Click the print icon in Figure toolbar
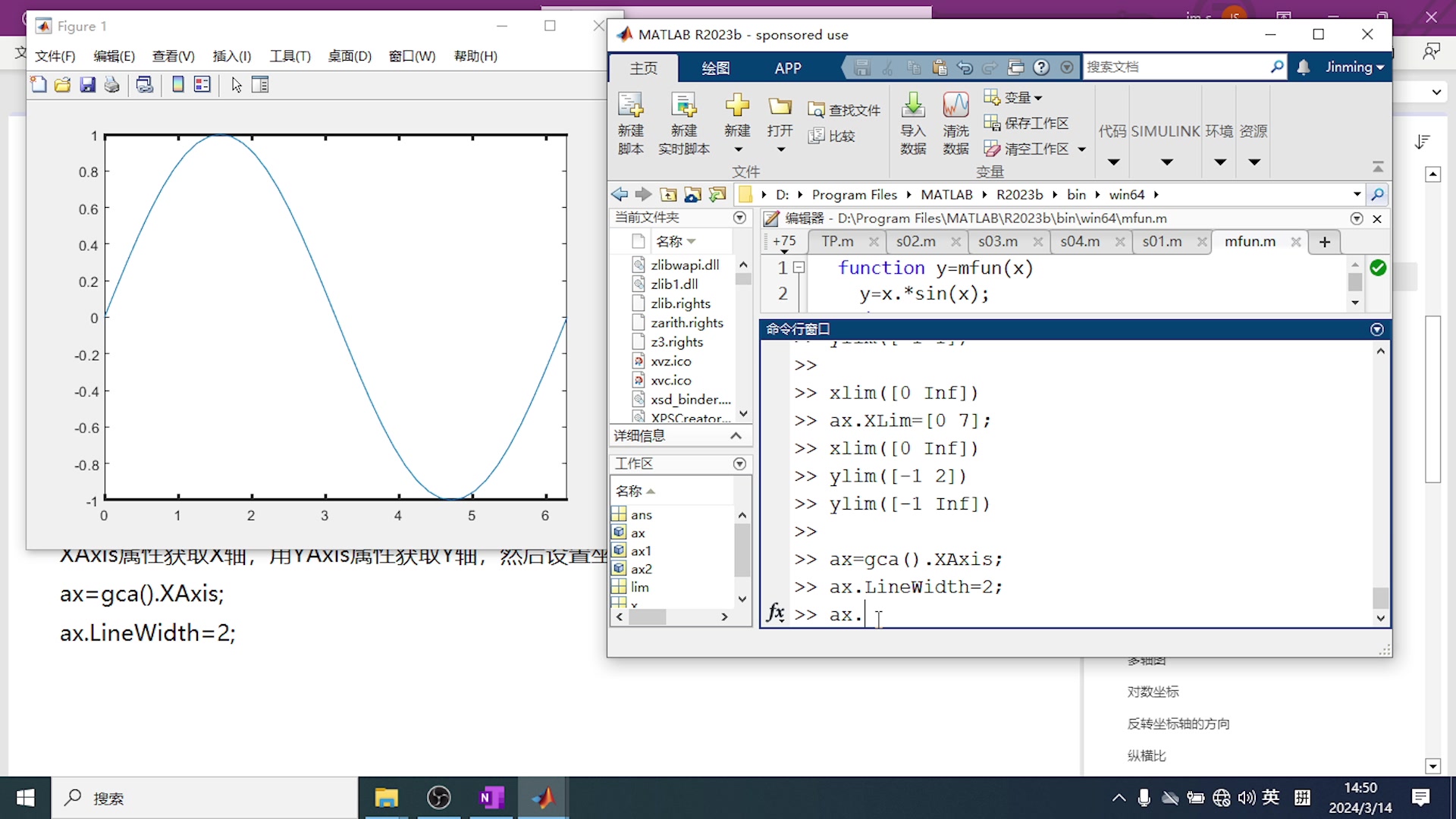Image resolution: width=1456 pixels, height=819 pixels. (x=112, y=85)
